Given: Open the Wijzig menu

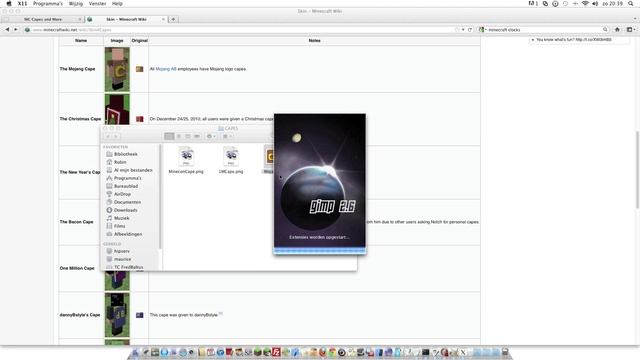Looking at the screenshot, I should click(76, 3).
